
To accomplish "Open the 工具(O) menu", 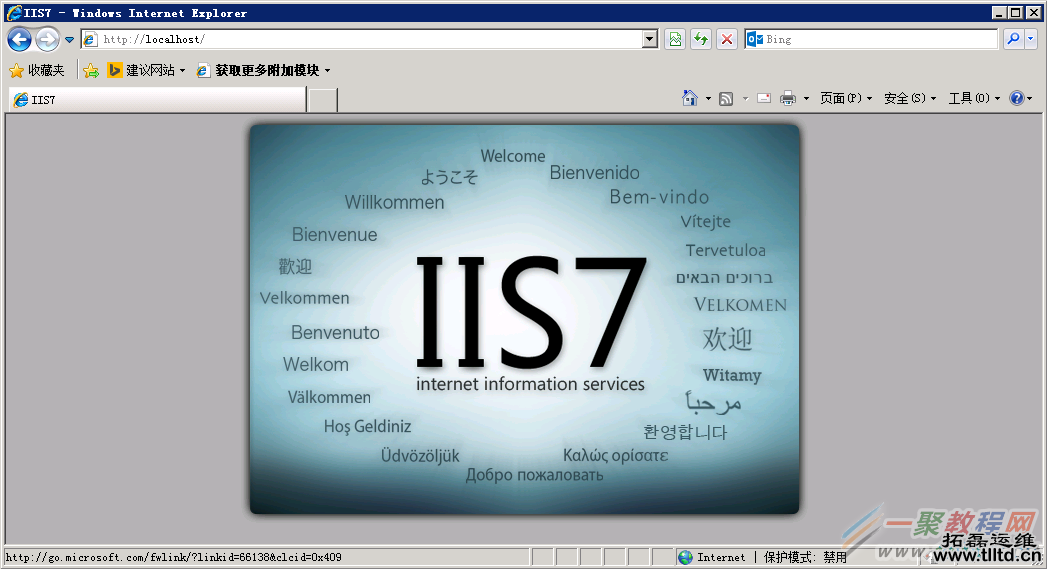I will coord(973,98).
